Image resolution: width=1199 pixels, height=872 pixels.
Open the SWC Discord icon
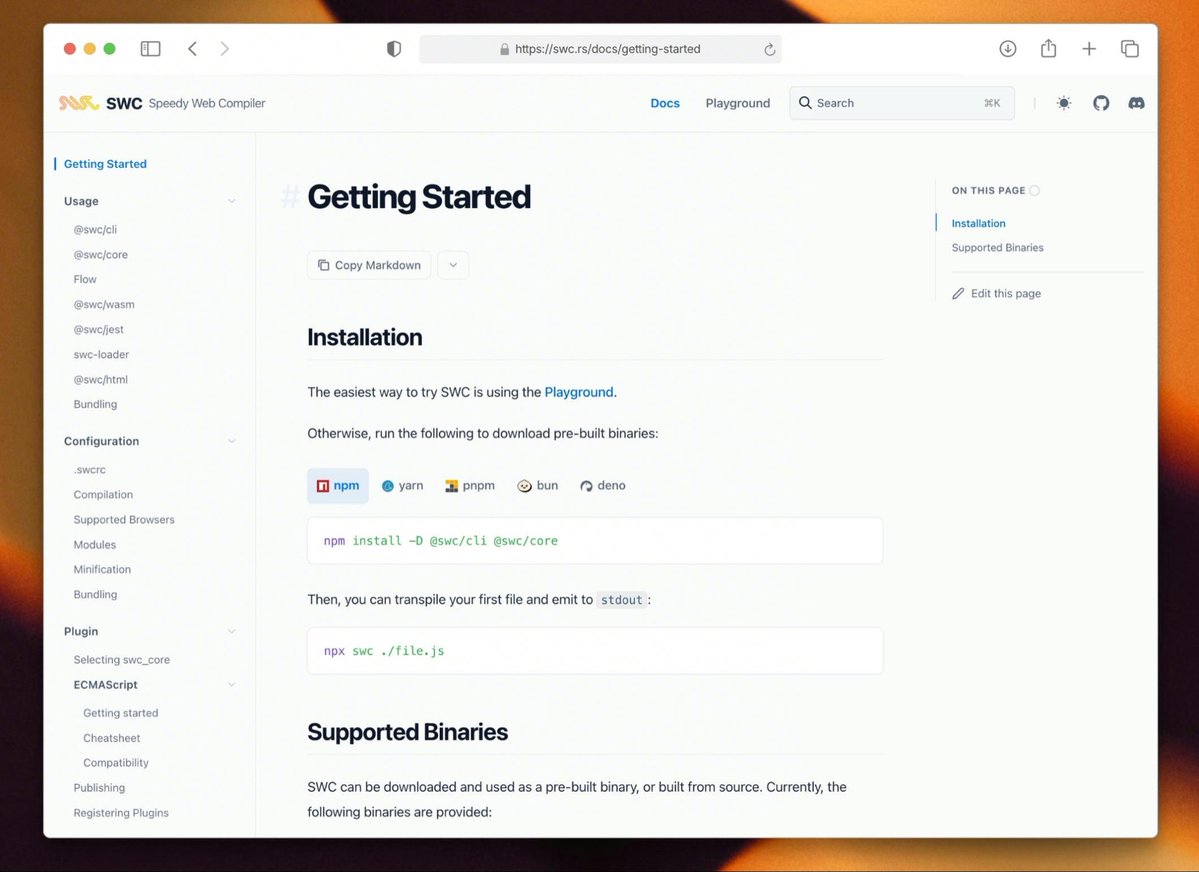(x=1136, y=102)
